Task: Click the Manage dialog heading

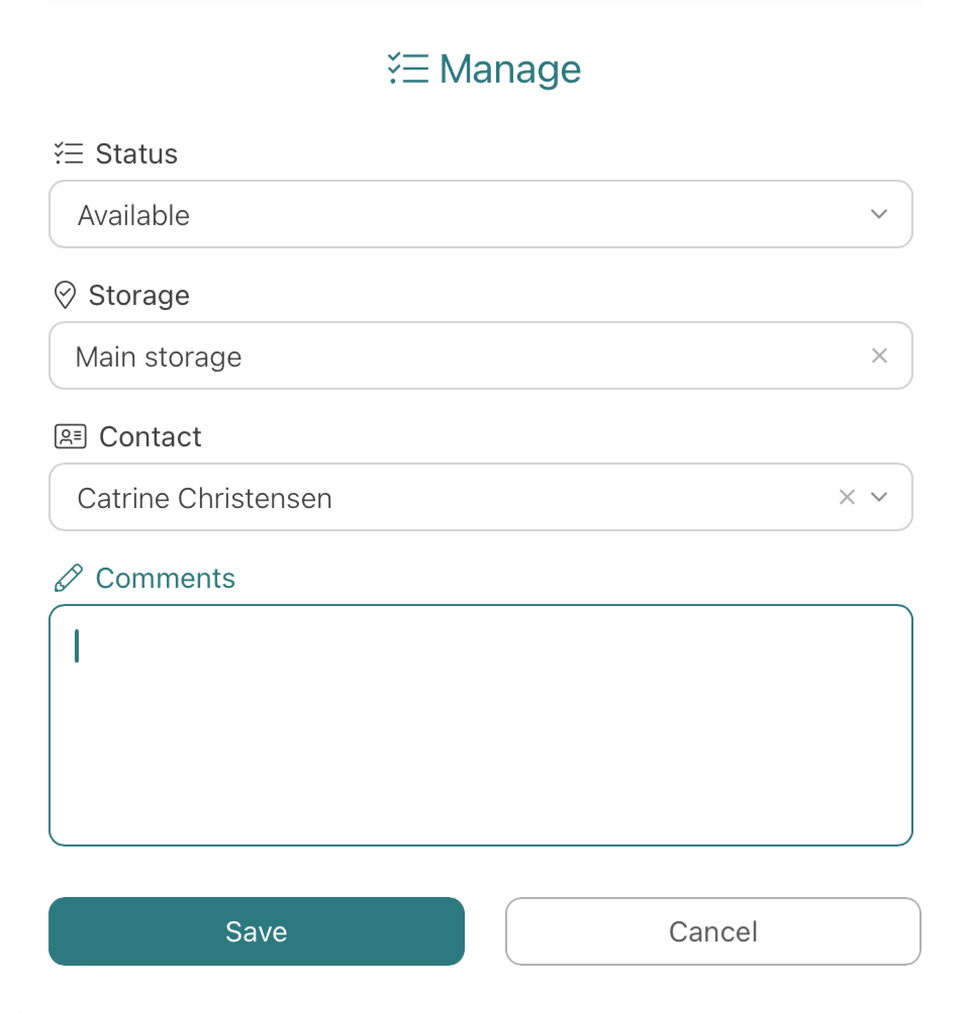Action: click(x=510, y=68)
